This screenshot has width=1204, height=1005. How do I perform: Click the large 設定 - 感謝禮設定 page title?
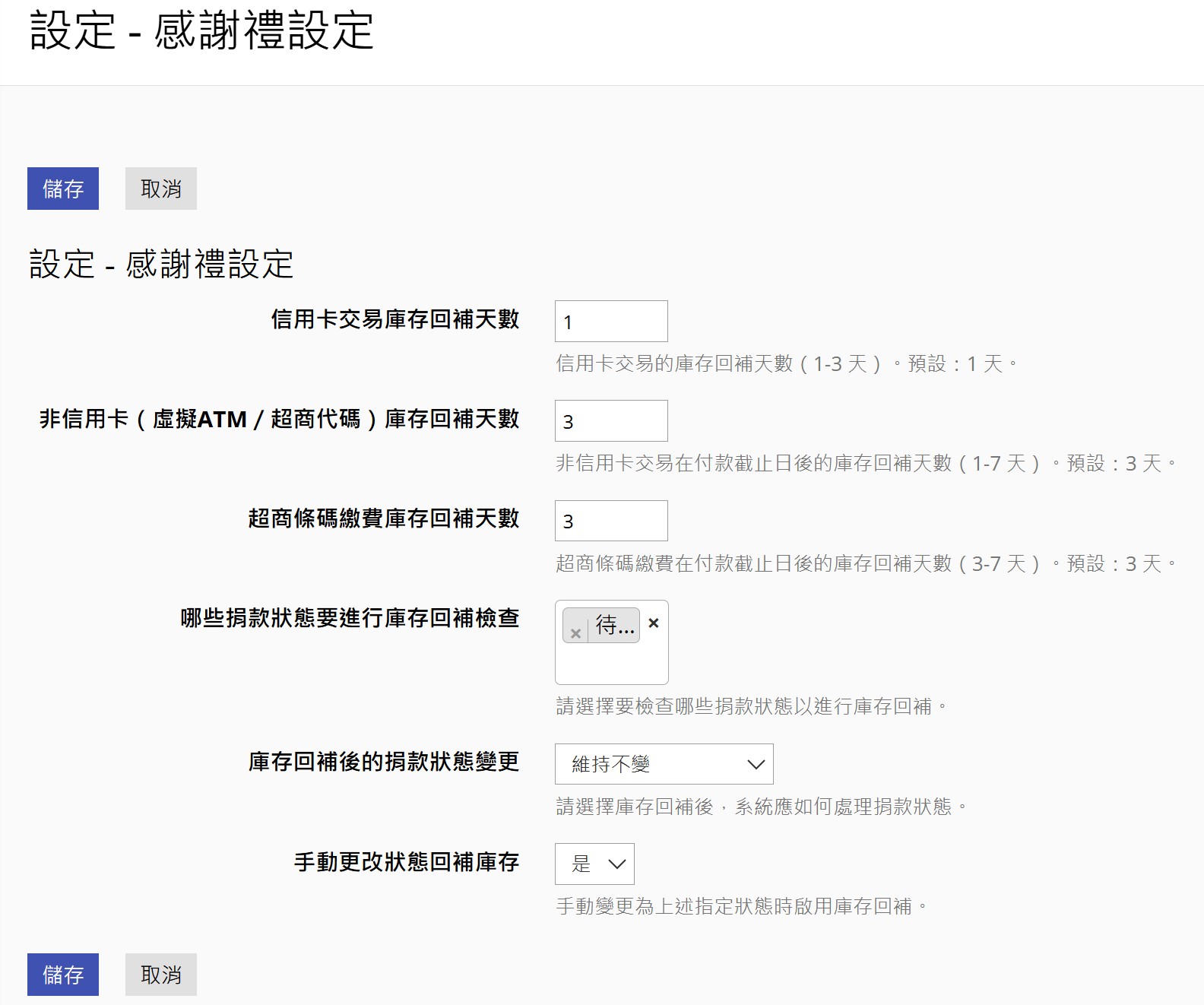201,32
